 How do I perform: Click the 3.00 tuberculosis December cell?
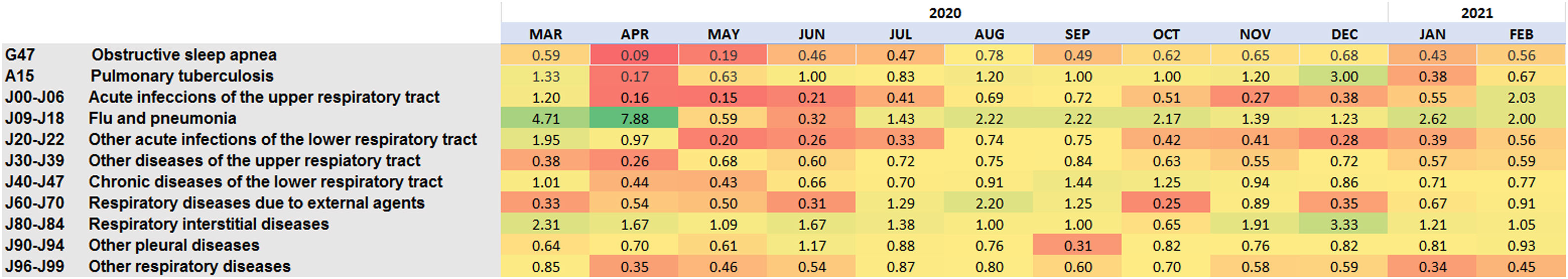click(1343, 76)
